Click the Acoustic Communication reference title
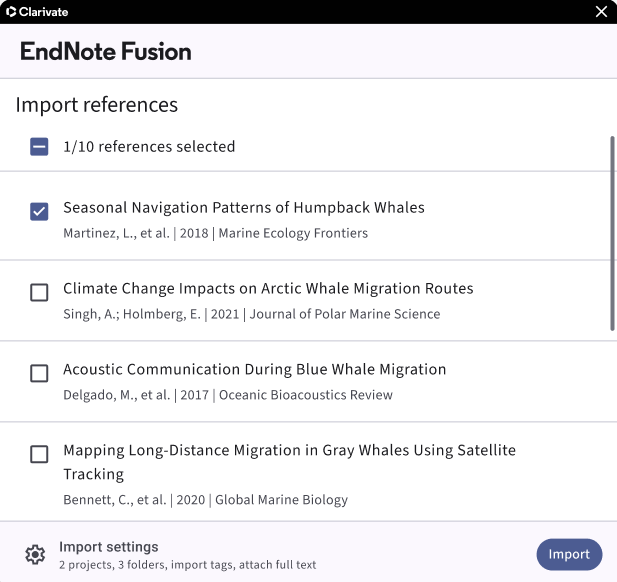 (x=255, y=369)
